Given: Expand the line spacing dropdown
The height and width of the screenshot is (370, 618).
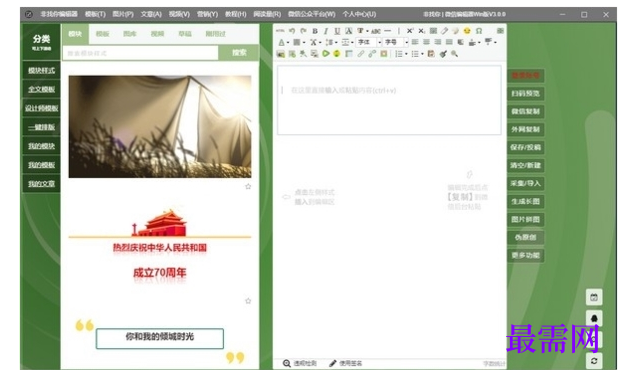Looking at the screenshot, I should [336, 42].
